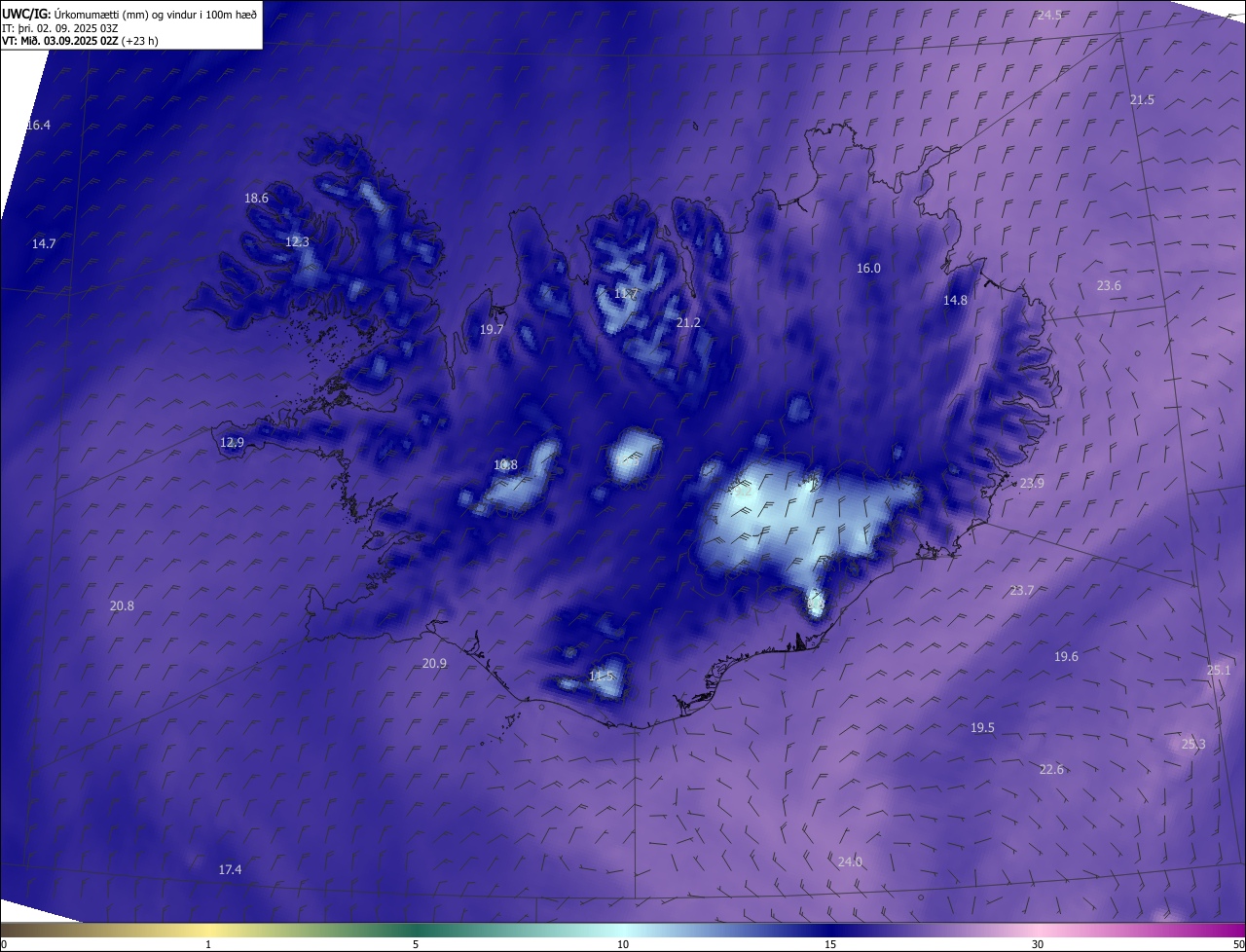Click the 19.6 map value
Image resolution: width=1246 pixels, height=952 pixels.
point(1066,657)
